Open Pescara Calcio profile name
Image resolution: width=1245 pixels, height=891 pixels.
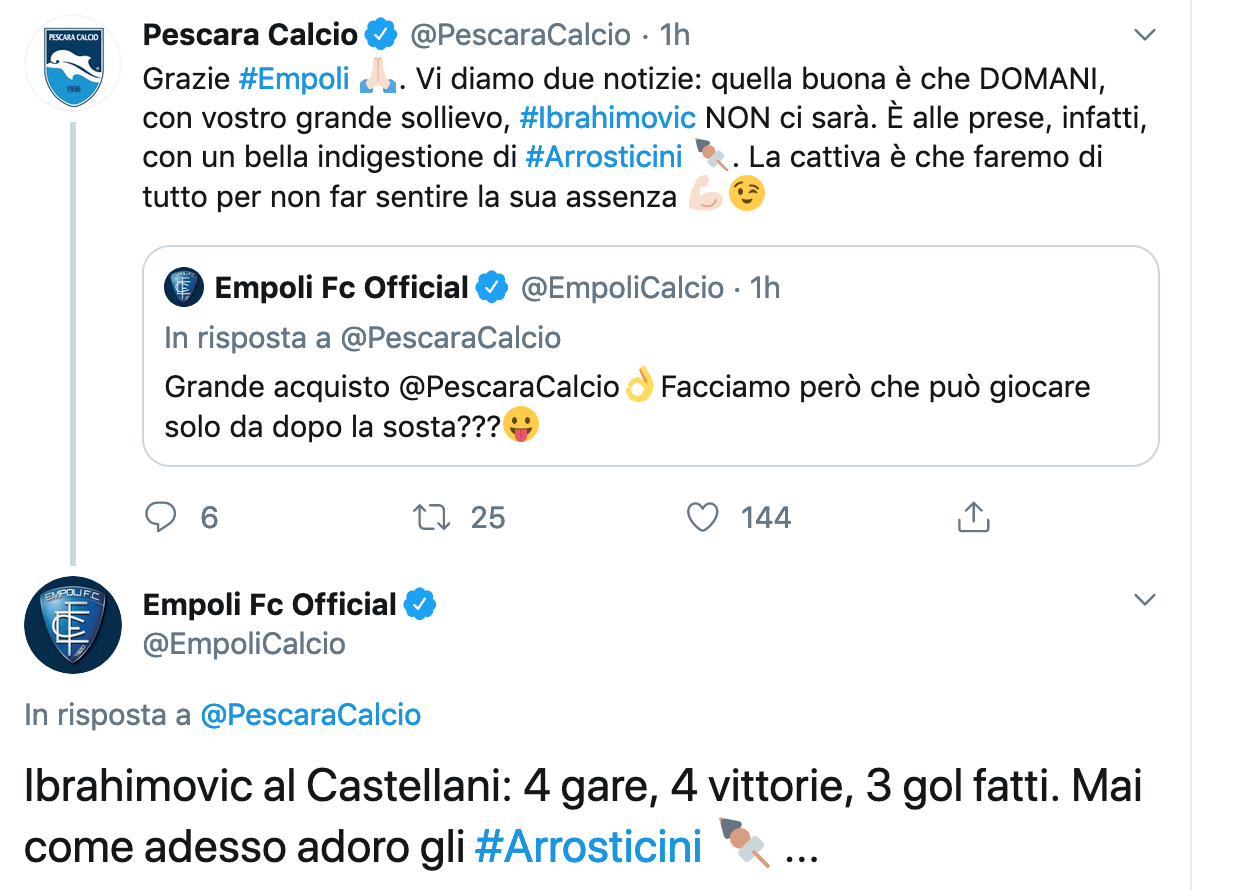250,35
